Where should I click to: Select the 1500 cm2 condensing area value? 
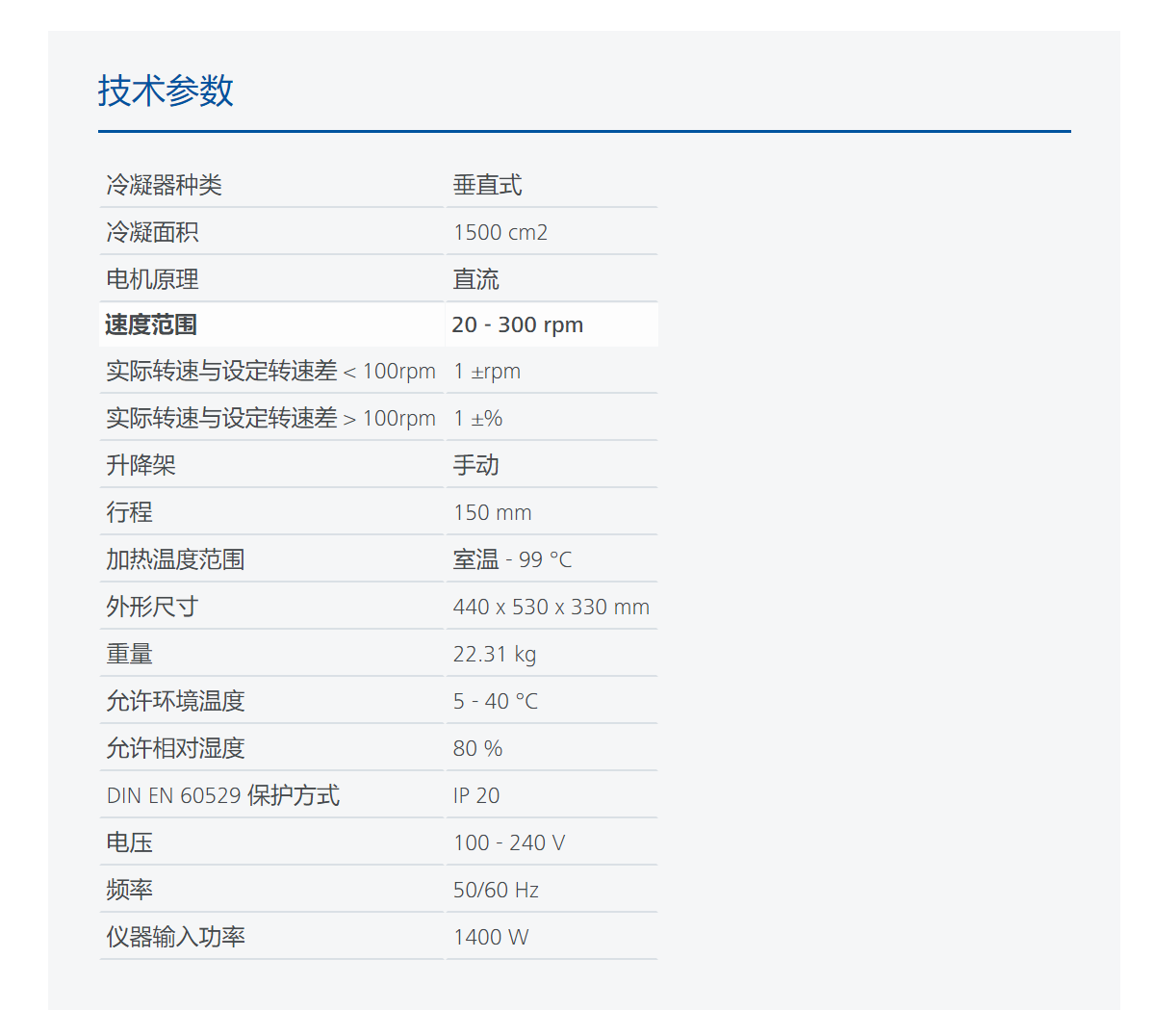click(500, 232)
